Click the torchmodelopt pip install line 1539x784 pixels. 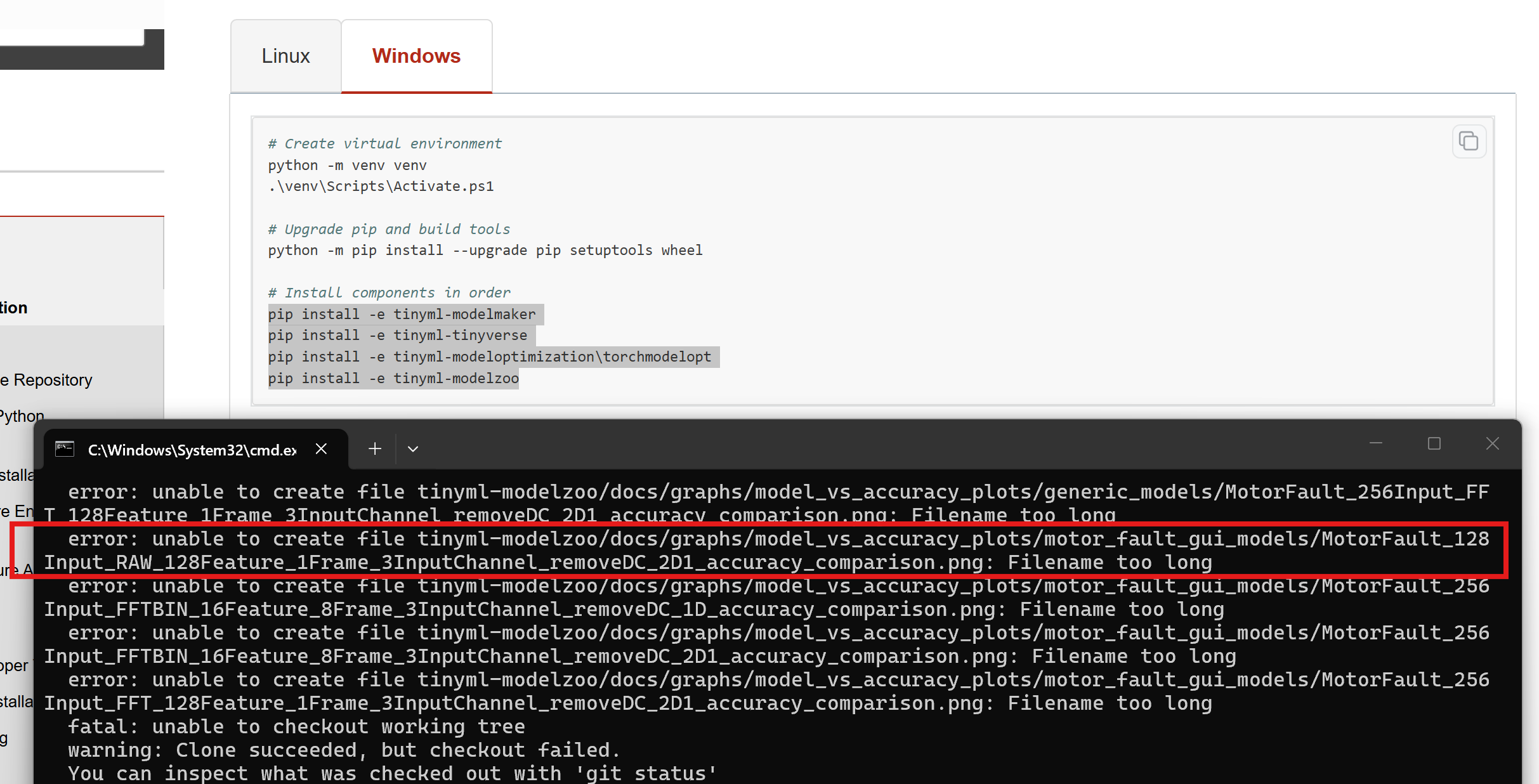(490, 356)
